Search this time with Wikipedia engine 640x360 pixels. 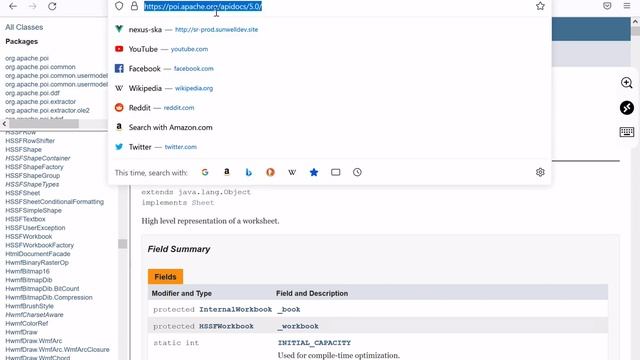tap(292, 172)
